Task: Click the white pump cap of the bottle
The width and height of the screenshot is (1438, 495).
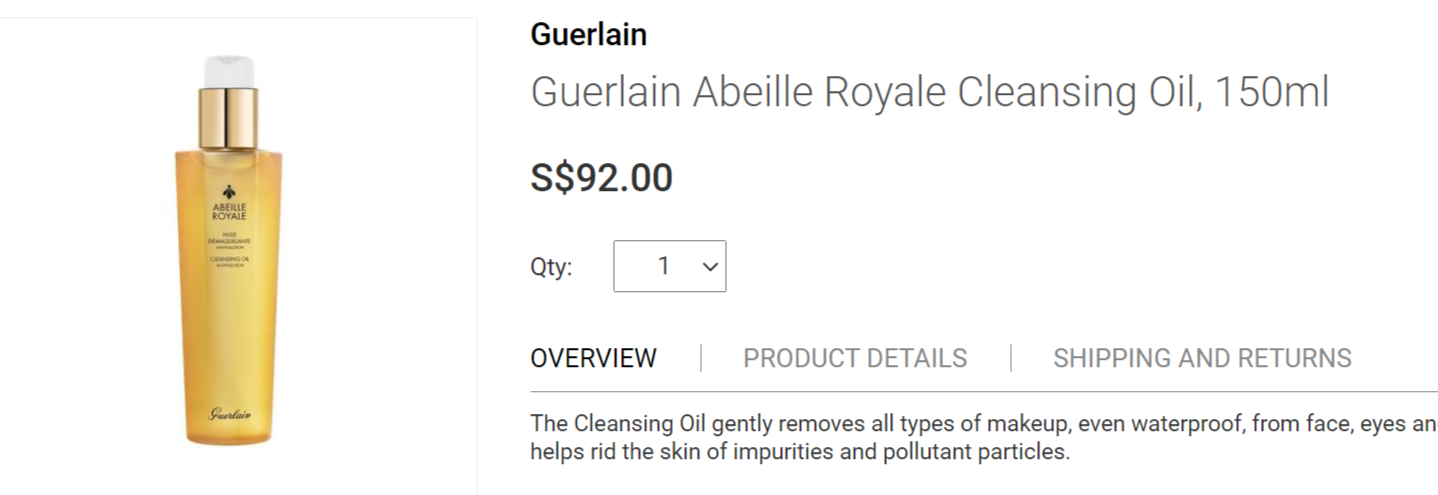Action: [229, 71]
